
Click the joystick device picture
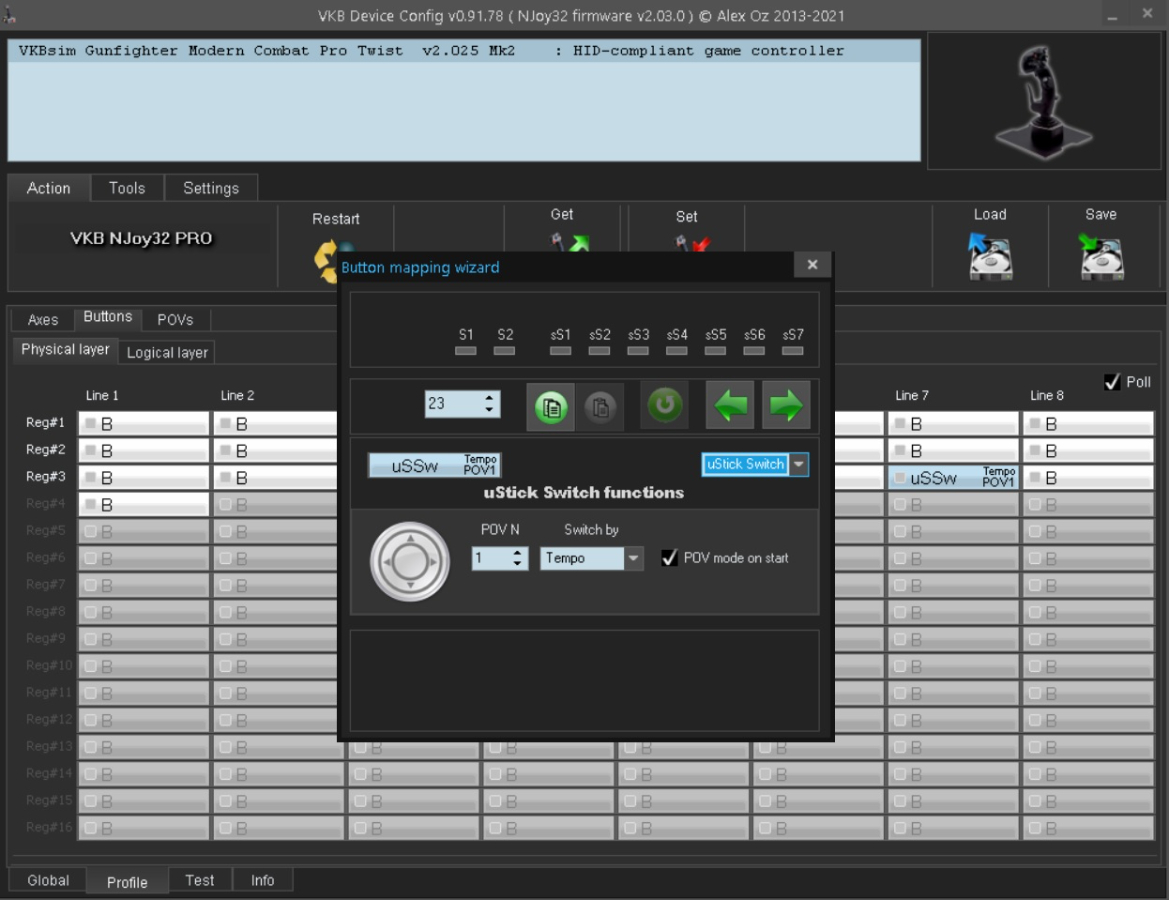click(x=1044, y=101)
